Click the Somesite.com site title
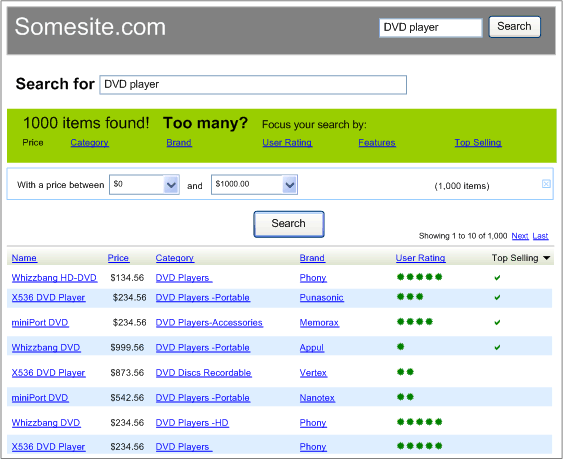This screenshot has height=459, width=563. coord(90,27)
